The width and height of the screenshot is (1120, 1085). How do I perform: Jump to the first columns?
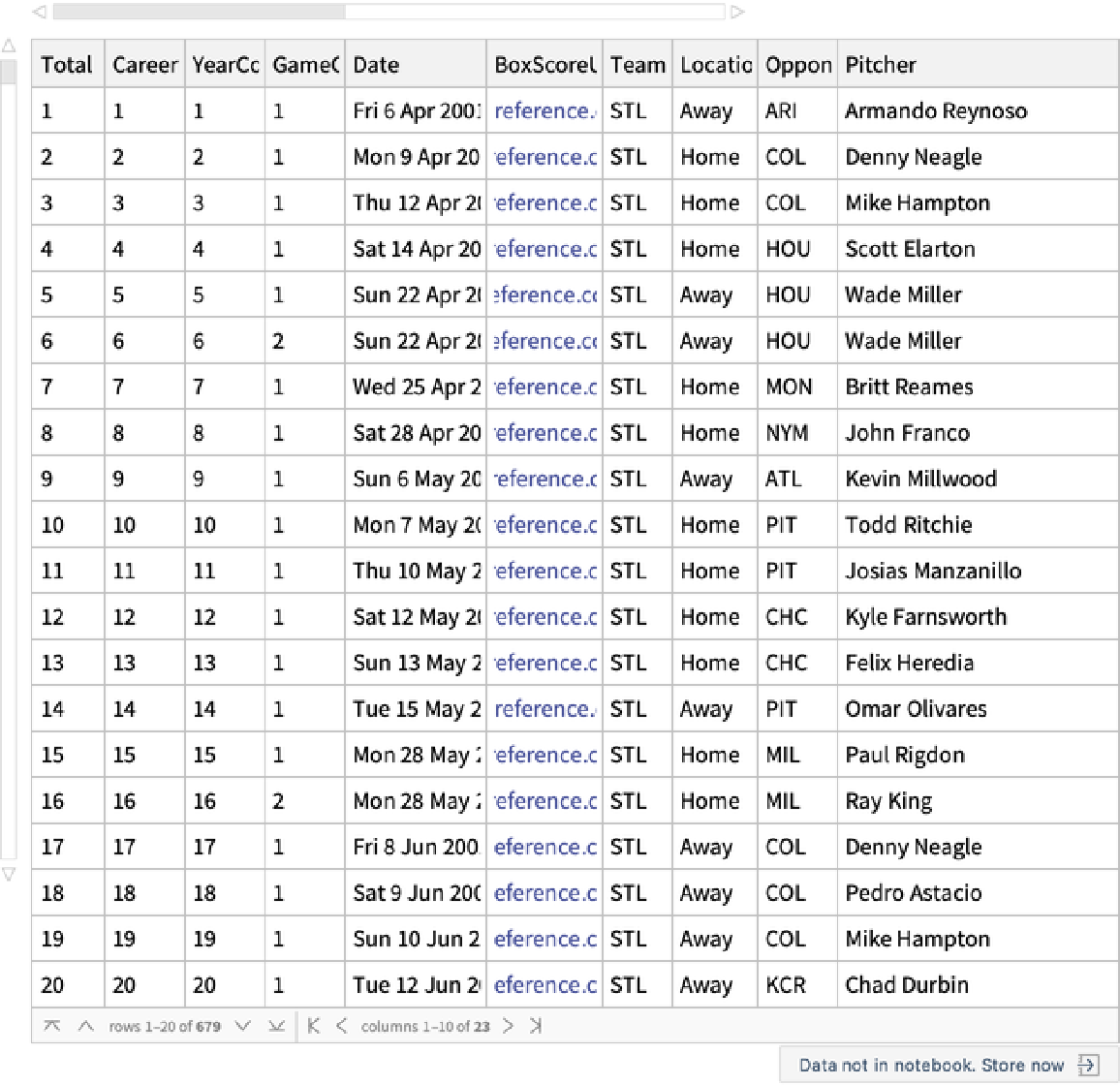313,1026
